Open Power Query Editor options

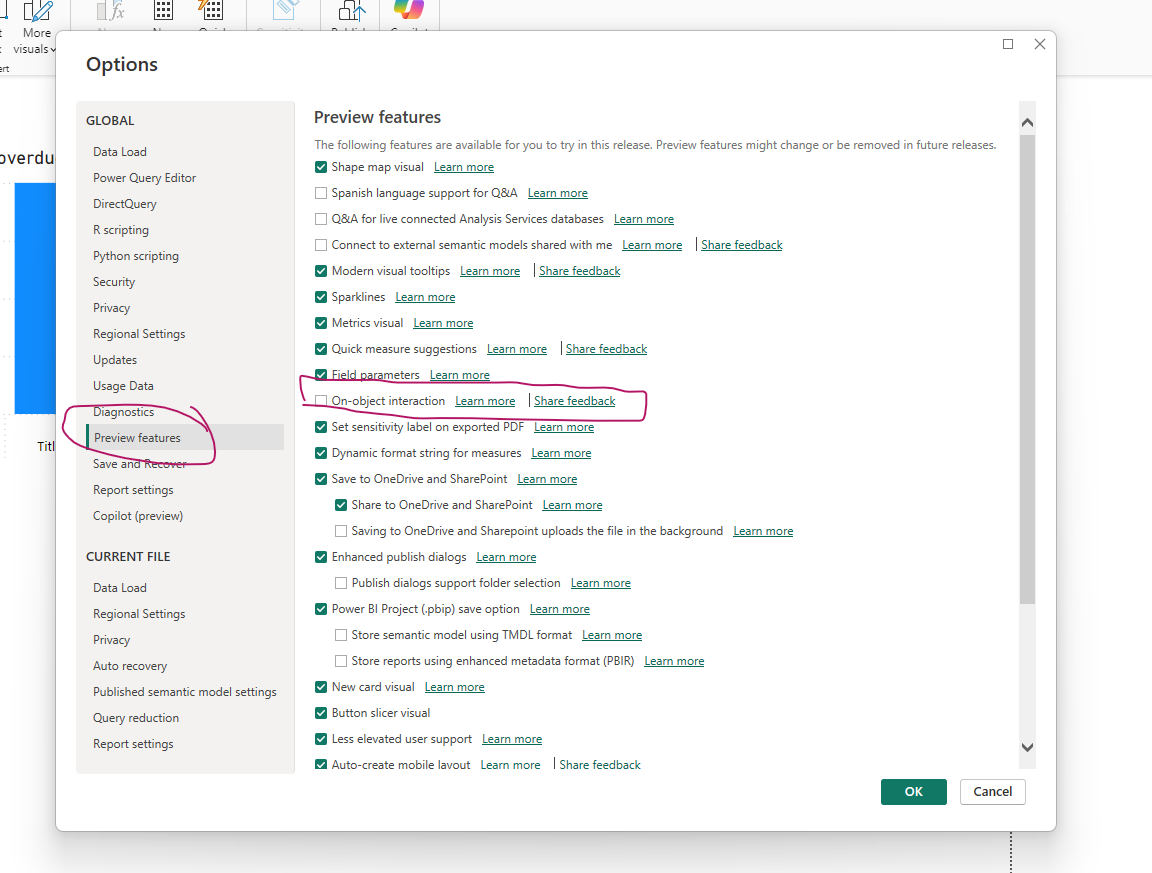pyautogui.click(x=144, y=178)
